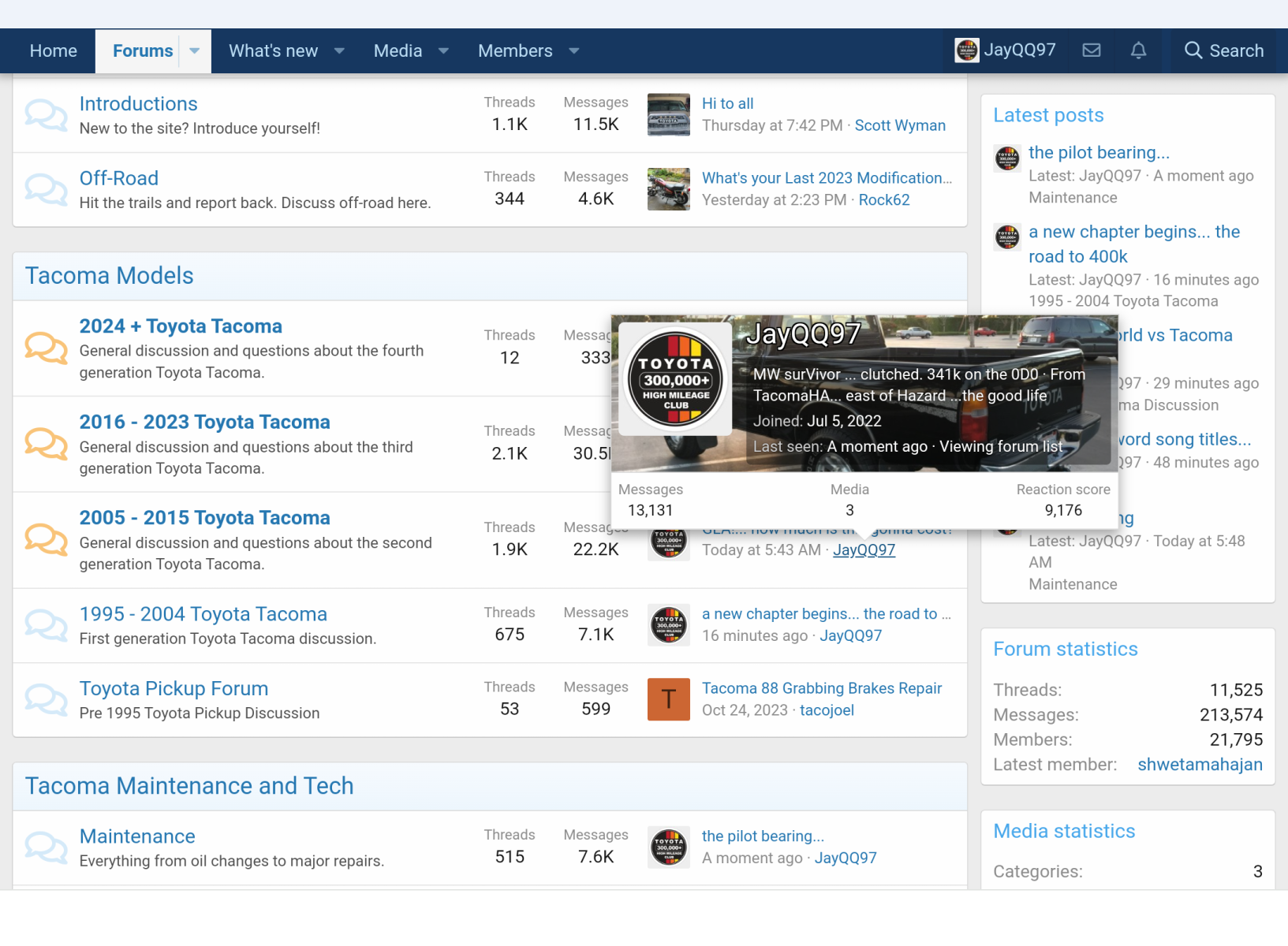This screenshot has width=1288, height=946.
Task: Open 'a new chapter begins... the road to 400k'
Action: [1134, 244]
